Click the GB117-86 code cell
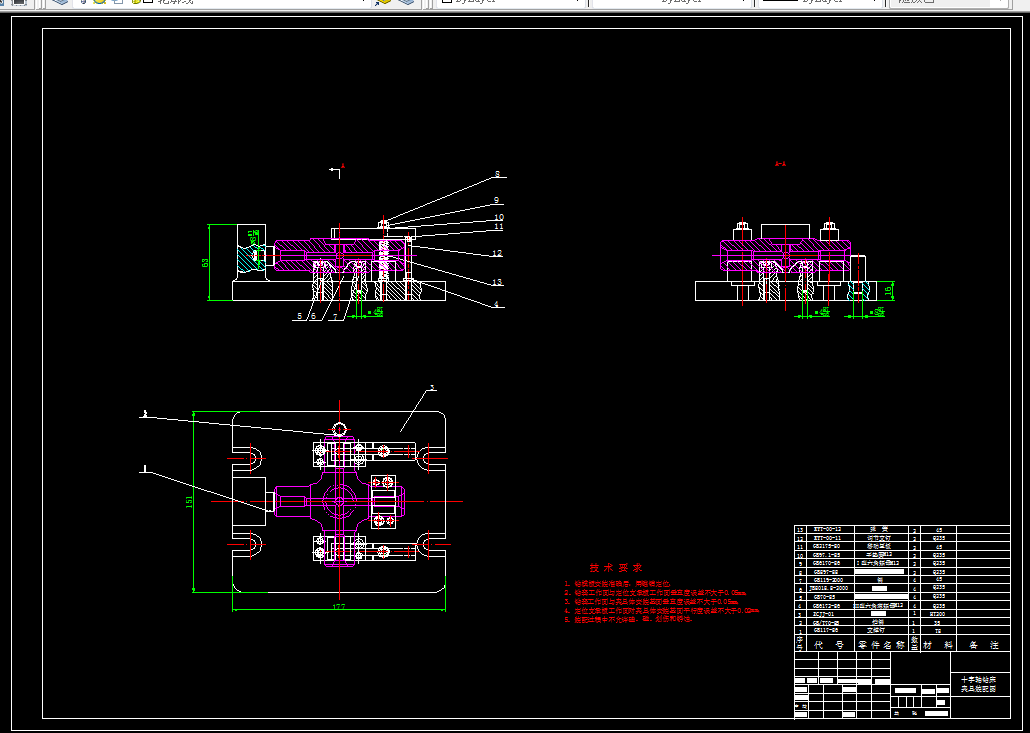Viewport: 1030px width, 733px height. pos(827,630)
